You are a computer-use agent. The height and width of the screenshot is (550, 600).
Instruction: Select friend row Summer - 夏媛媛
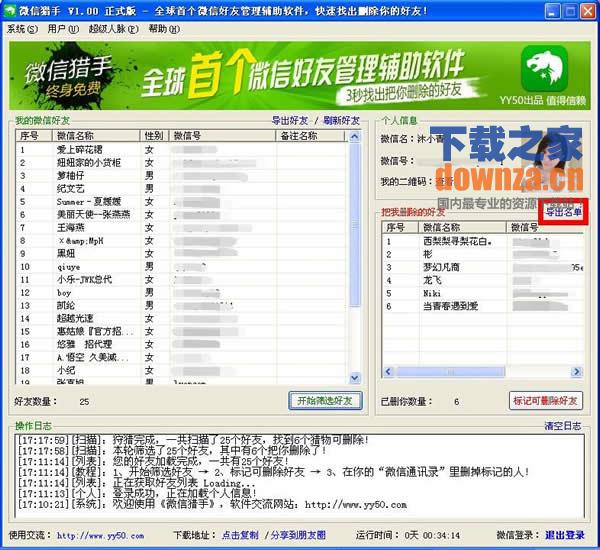point(182,202)
